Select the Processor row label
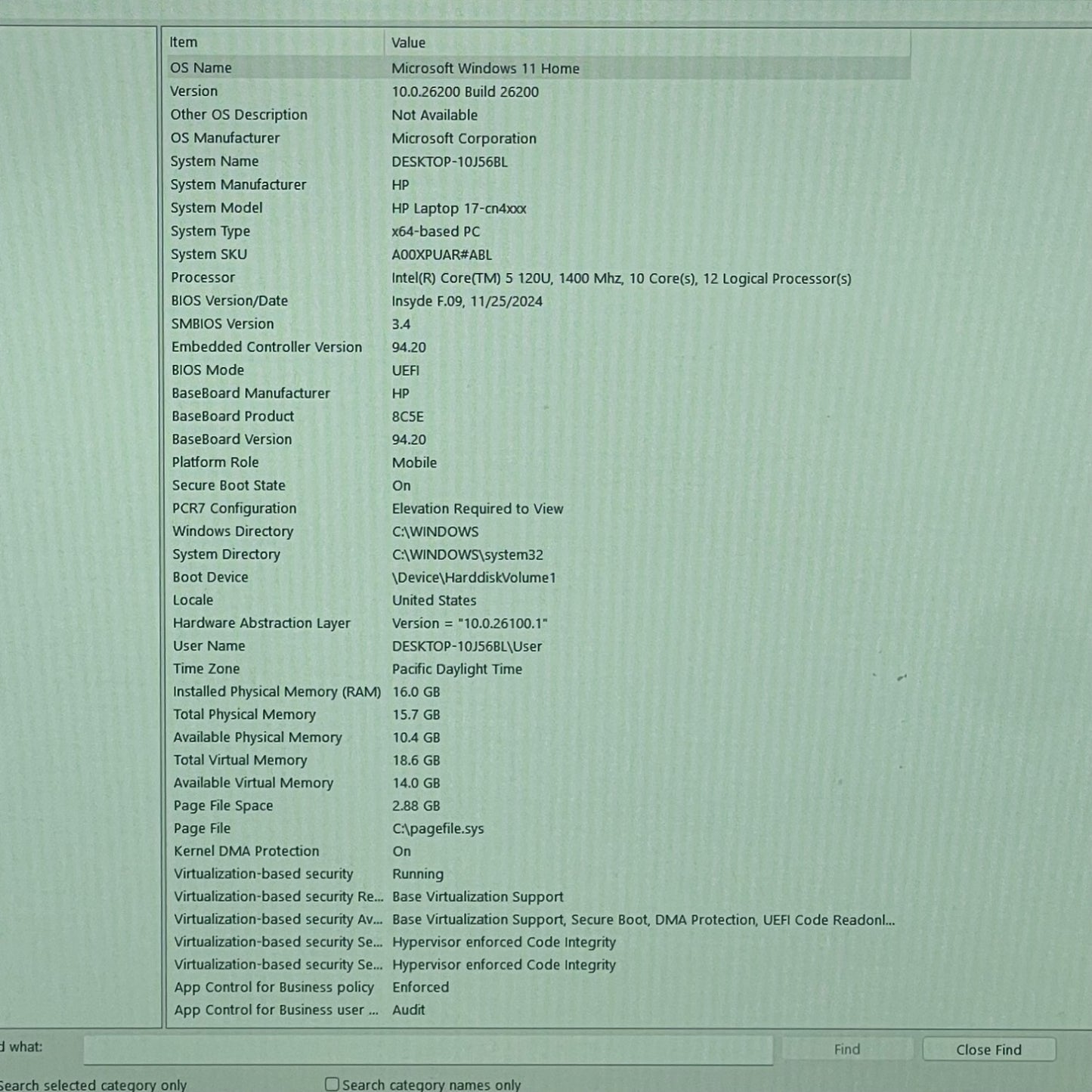This screenshot has height=1092, width=1092. [203, 277]
